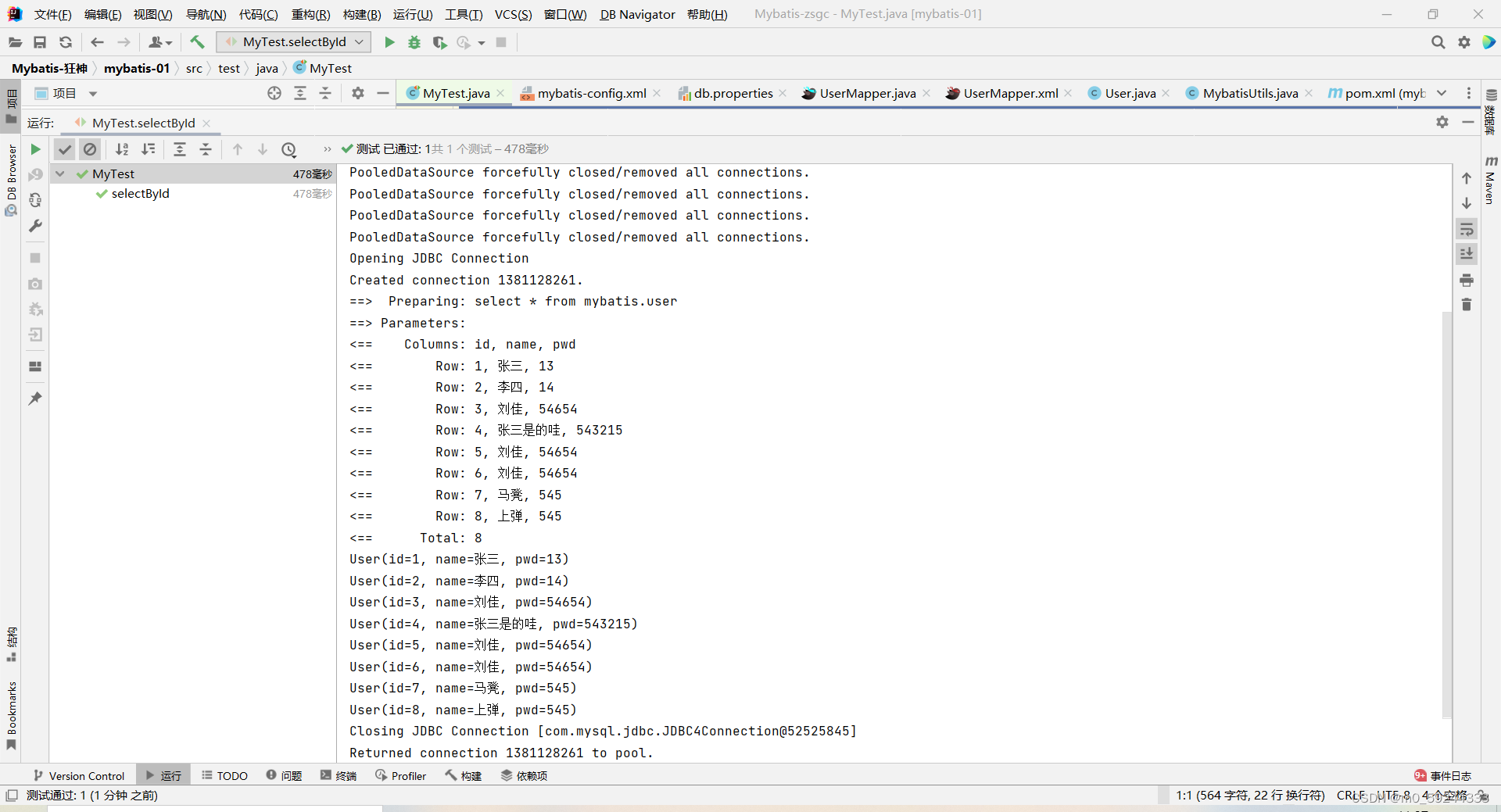Image resolution: width=1501 pixels, height=812 pixels.
Task: Save all with the floppy disk icon
Action: 40,42
